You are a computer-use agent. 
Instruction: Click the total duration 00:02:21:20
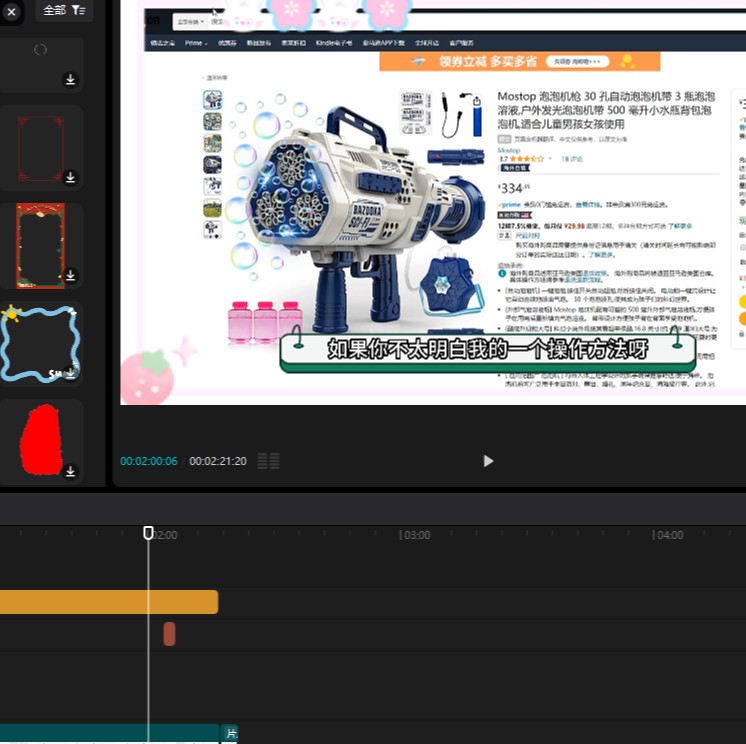point(218,461)
